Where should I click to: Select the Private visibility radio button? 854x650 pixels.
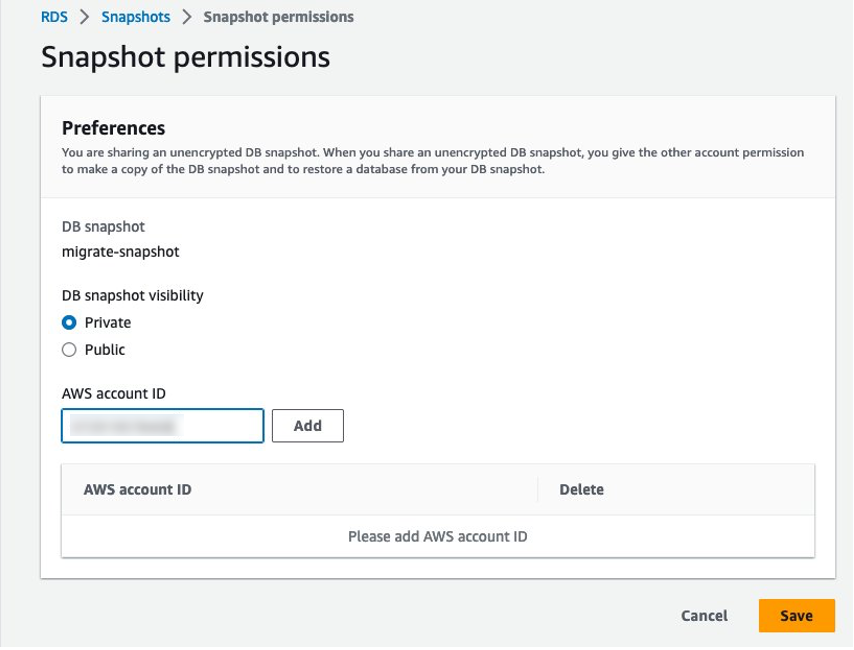69,323
